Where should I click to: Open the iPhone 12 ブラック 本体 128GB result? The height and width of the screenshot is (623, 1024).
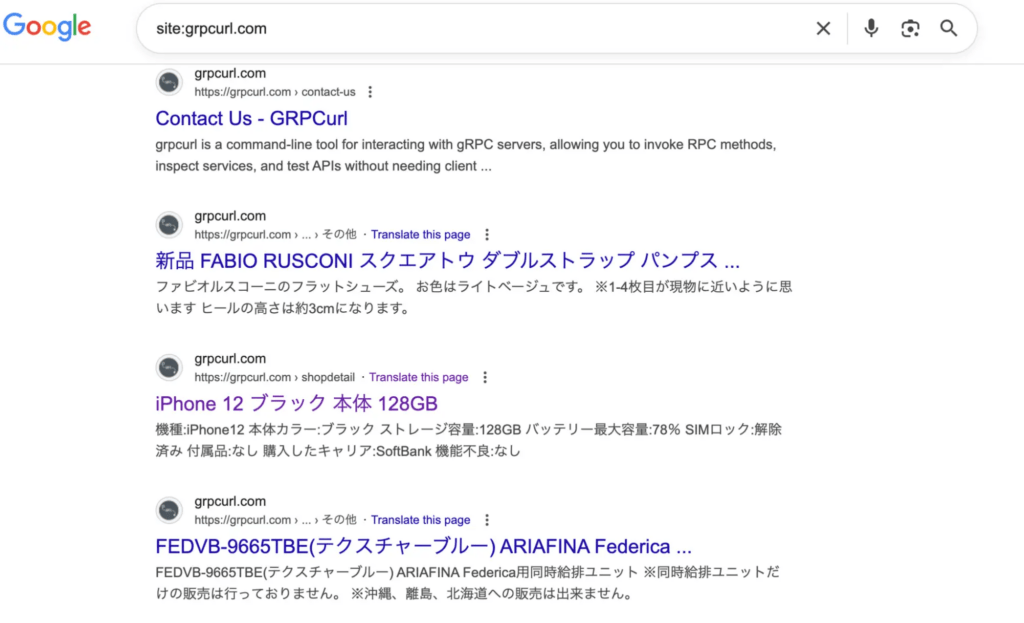click(x=296, y=404)
